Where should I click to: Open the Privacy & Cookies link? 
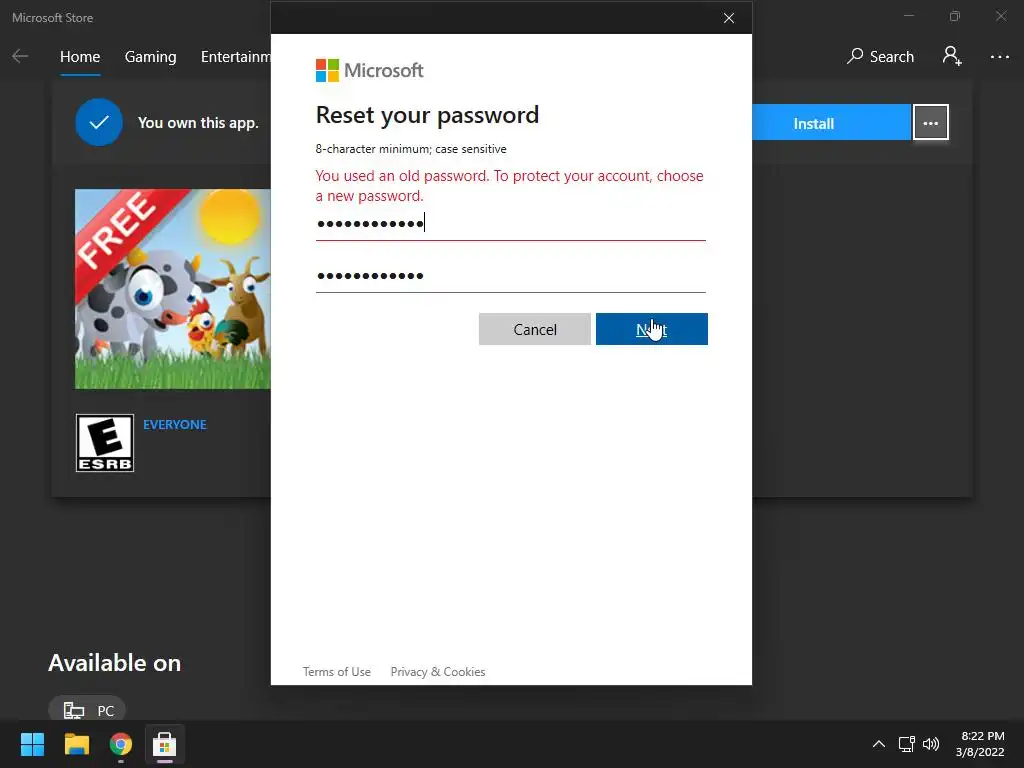coord(438,671)
